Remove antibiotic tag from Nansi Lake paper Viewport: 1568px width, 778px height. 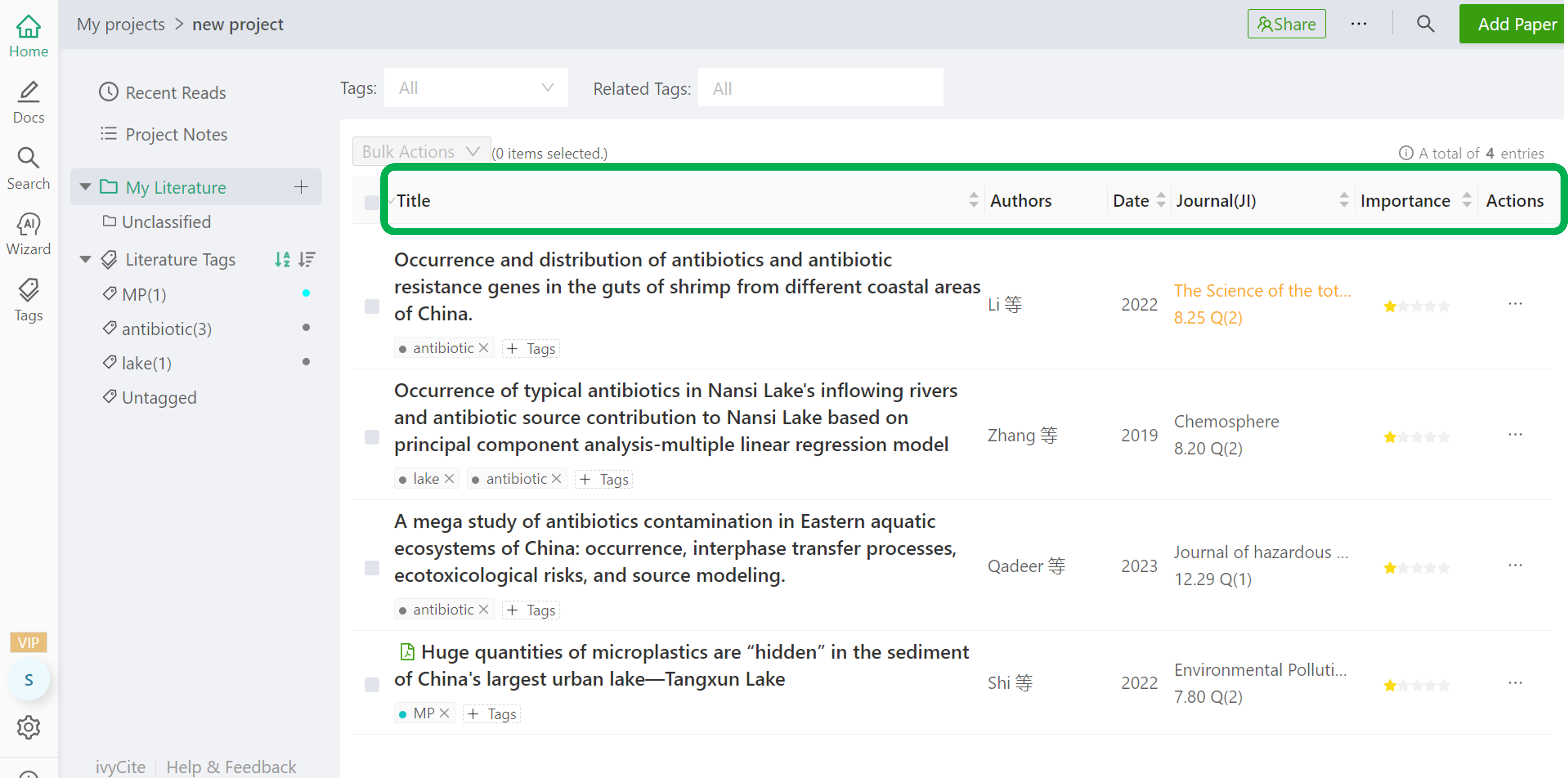(x=556, y=478)
